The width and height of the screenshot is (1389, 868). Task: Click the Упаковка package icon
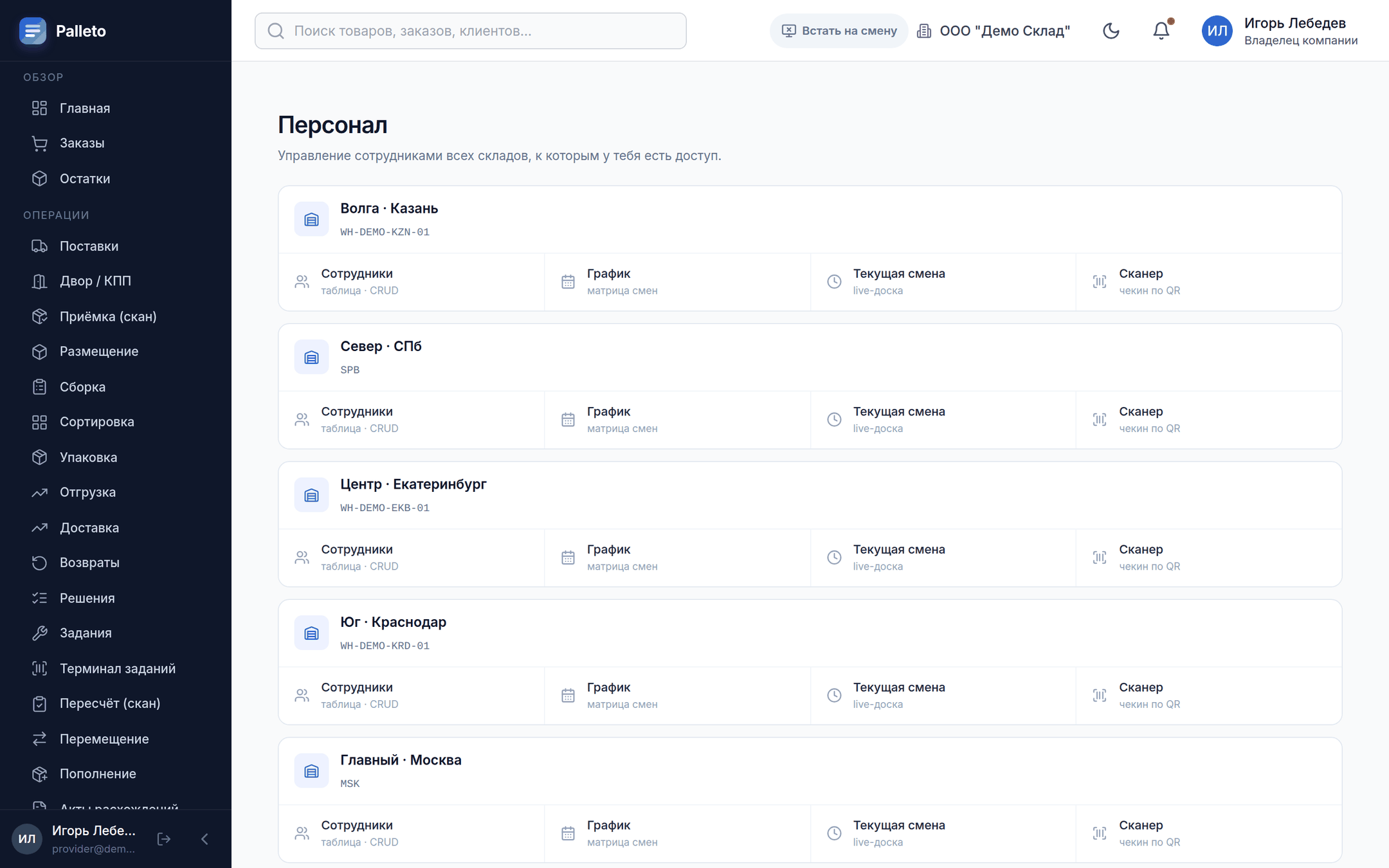point(40,457)
